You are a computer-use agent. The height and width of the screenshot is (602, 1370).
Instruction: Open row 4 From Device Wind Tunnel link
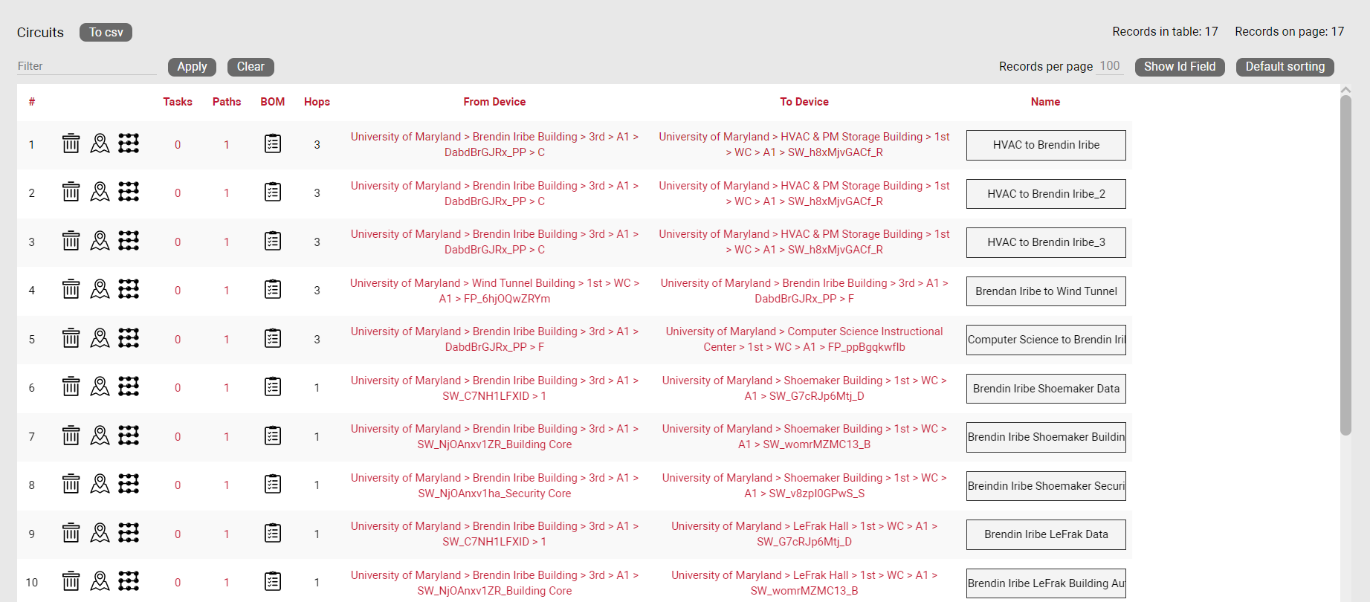(x=494, y=291)
